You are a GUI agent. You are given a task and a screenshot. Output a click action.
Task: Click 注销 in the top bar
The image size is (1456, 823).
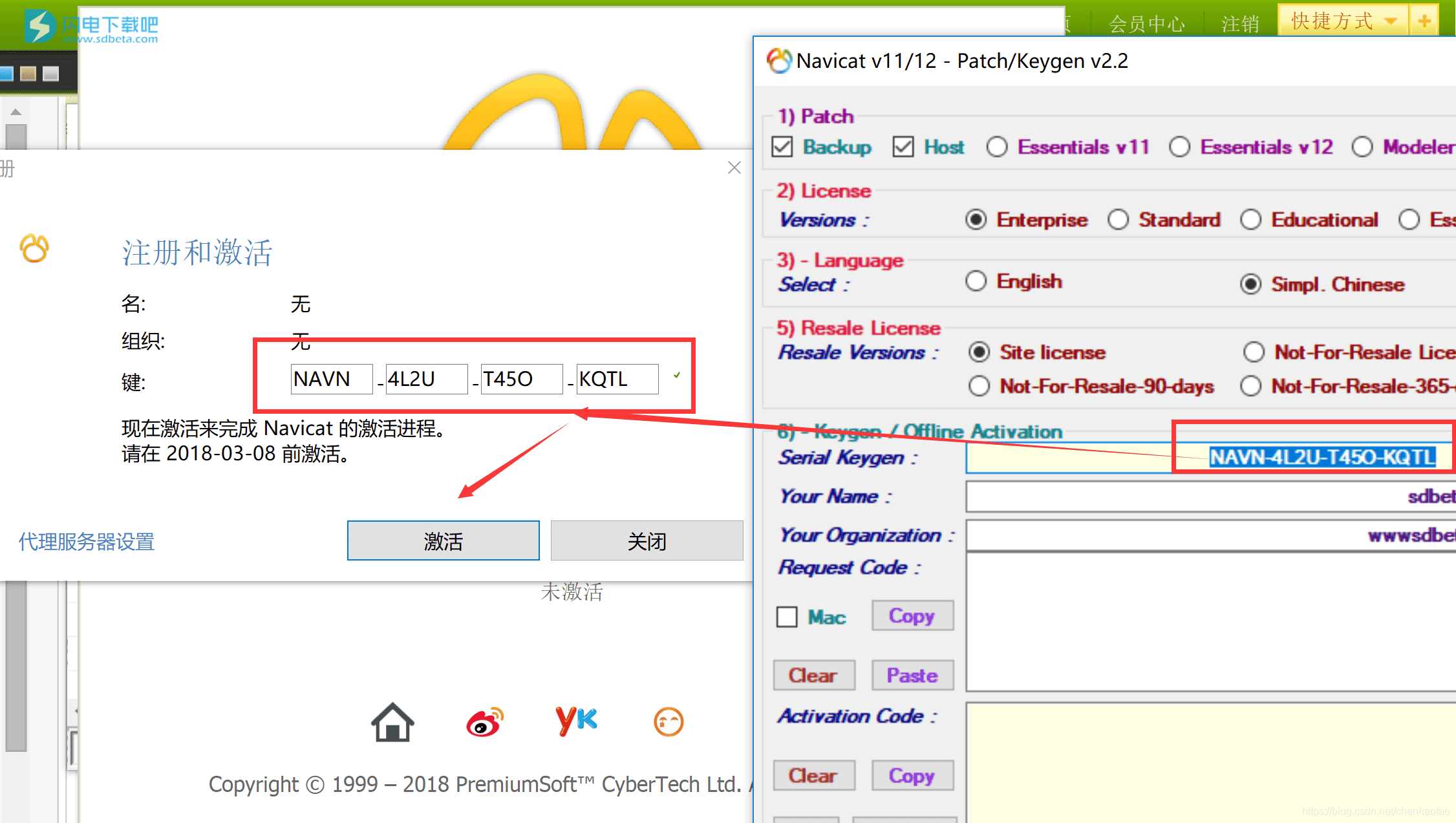point(1240,24)
